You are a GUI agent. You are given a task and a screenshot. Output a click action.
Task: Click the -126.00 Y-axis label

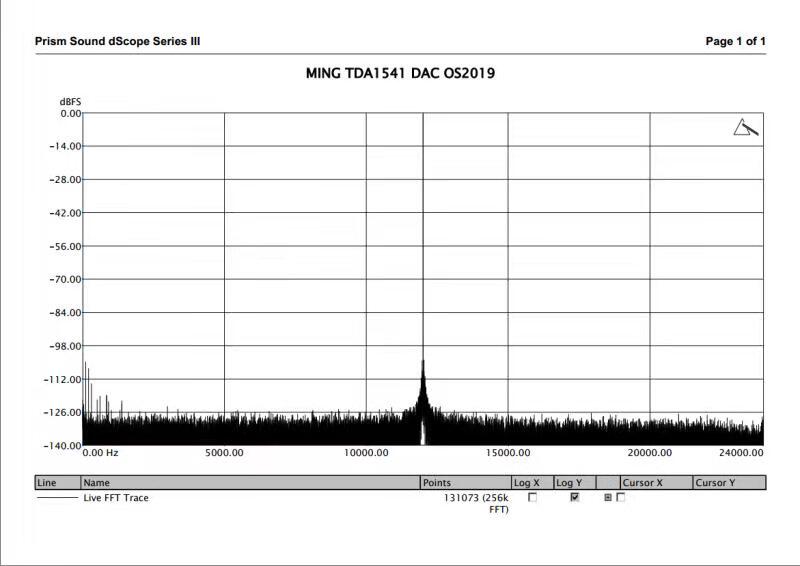(x=63, y=412)
